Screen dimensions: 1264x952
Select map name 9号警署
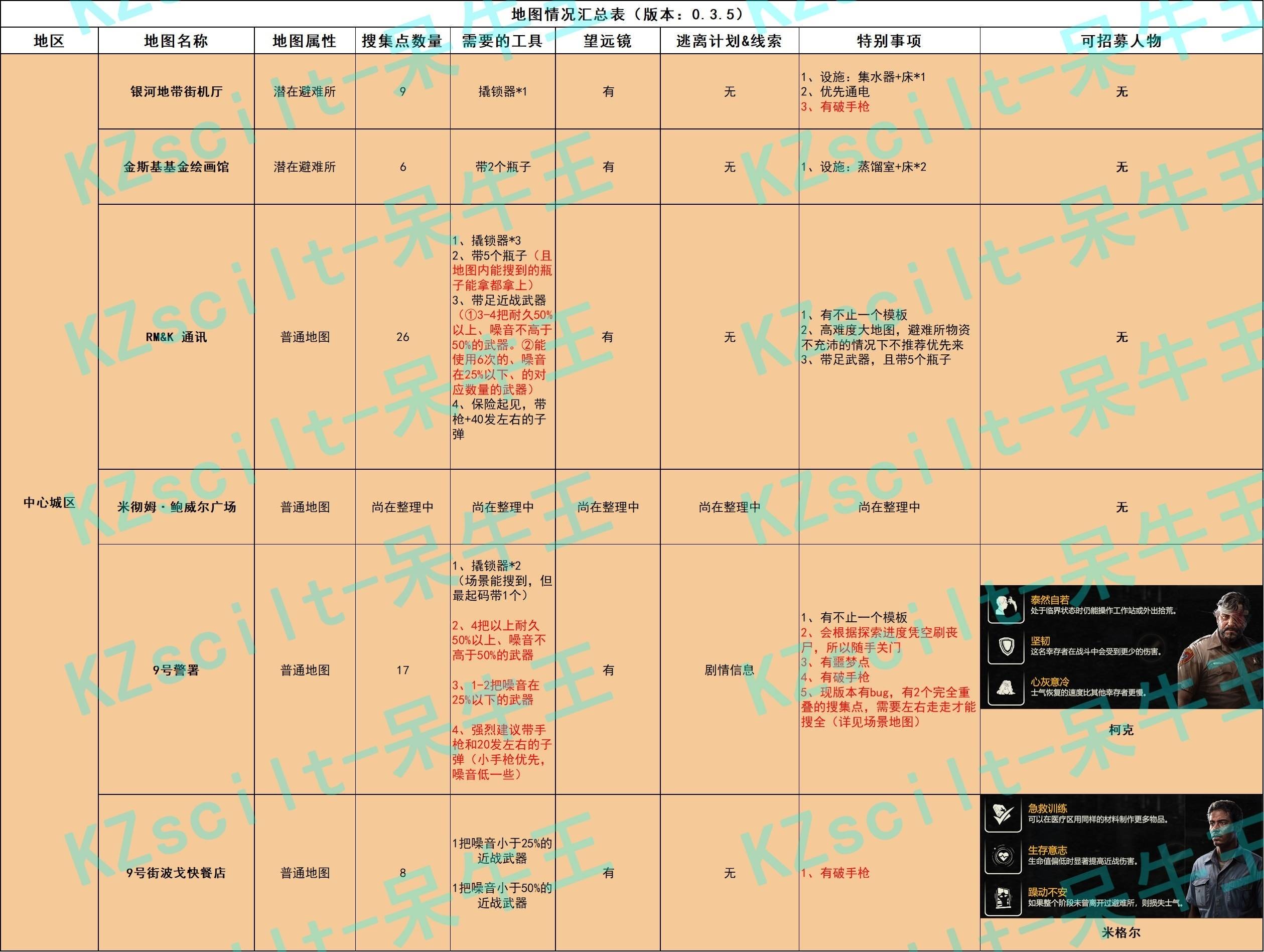[176, 670]
